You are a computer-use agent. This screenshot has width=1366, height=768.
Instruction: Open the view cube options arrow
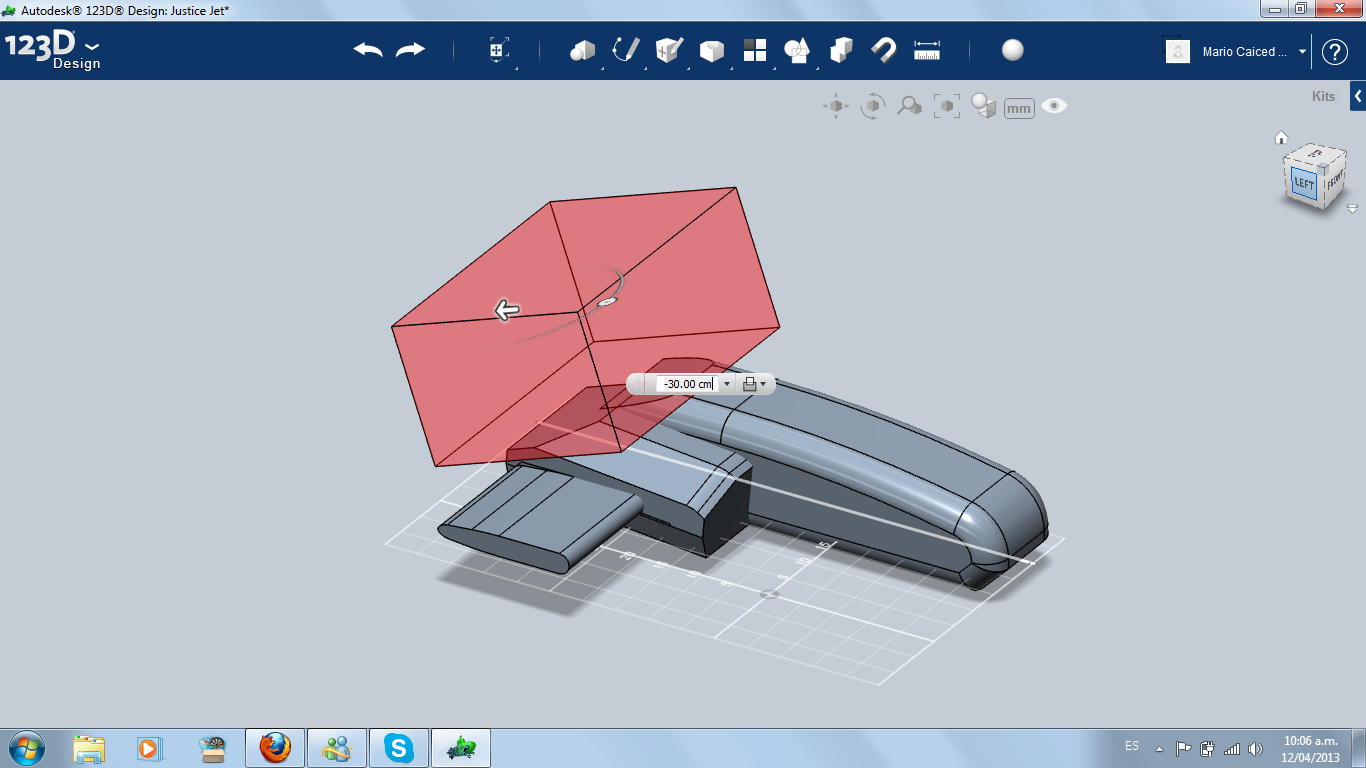(1352, 209)
